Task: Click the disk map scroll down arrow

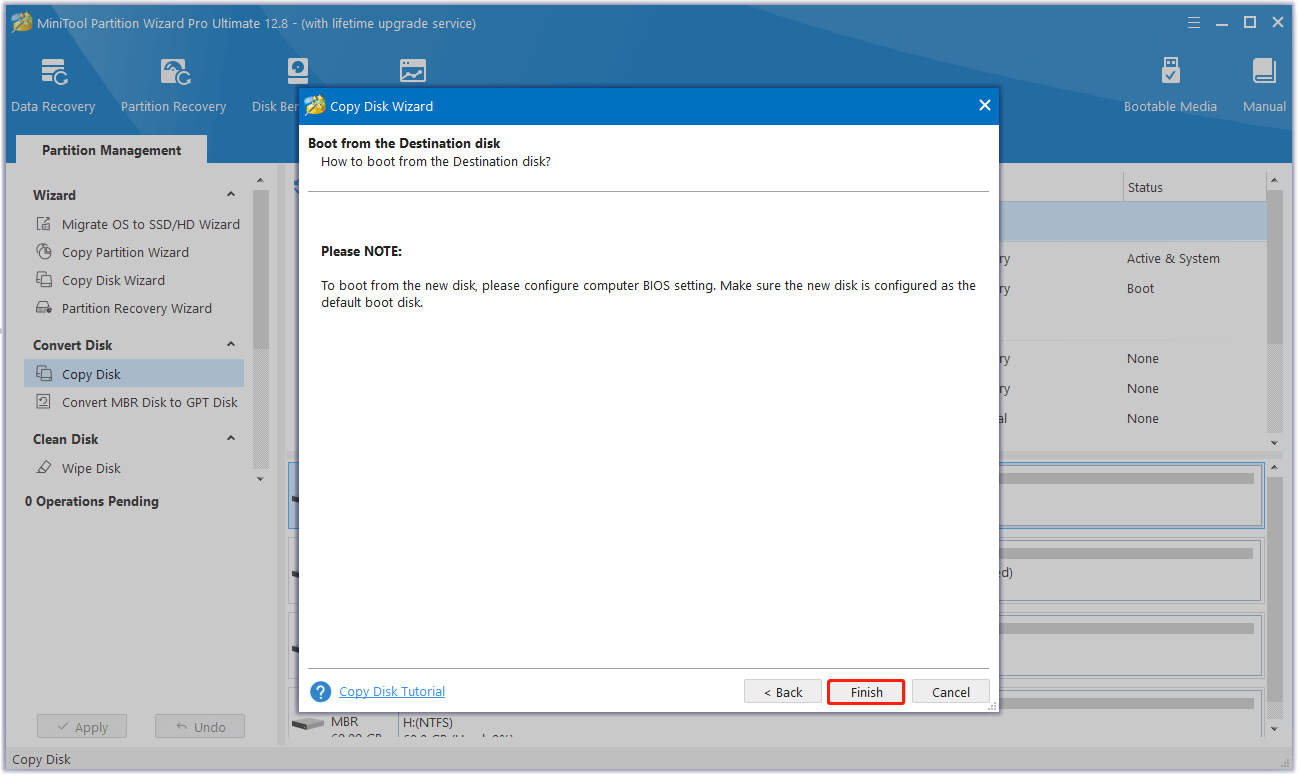Action: [1274, 729]
